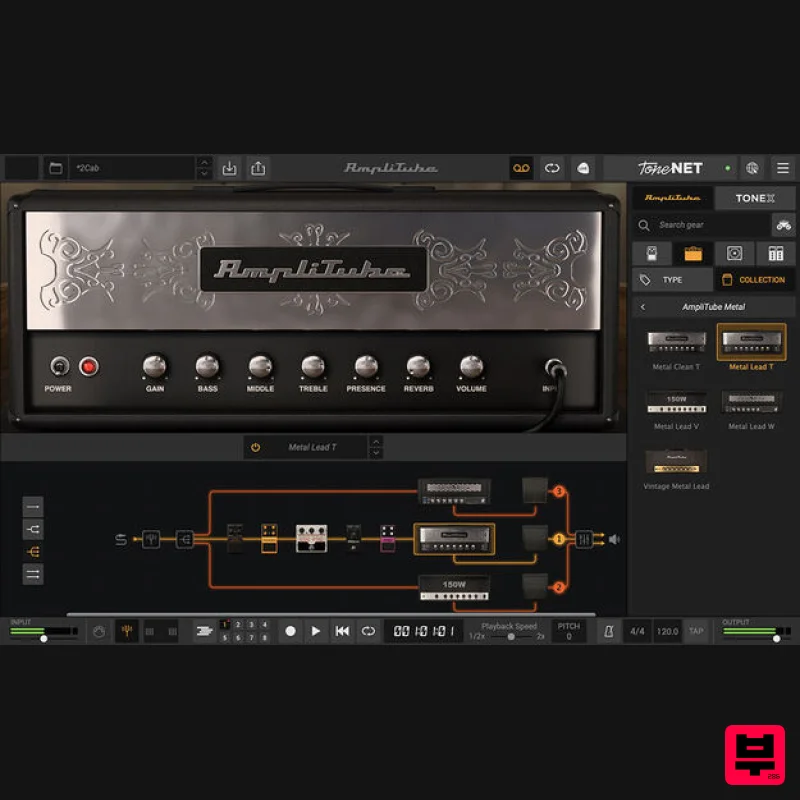The width and height of the screenshot is (800, 800).
Task: Open the Looper with the orange loop icon
Action: [x=521, y=168]
